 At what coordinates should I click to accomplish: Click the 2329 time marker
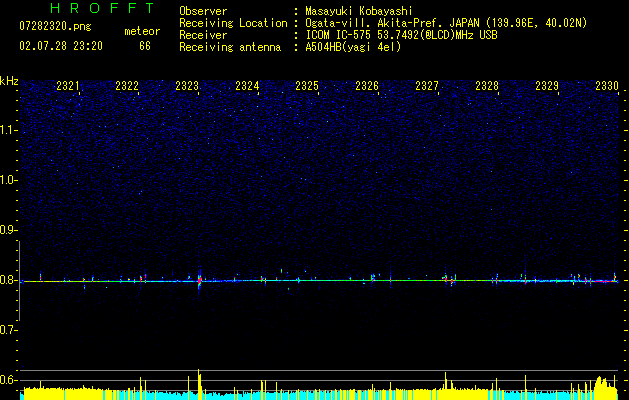[547, 86]
